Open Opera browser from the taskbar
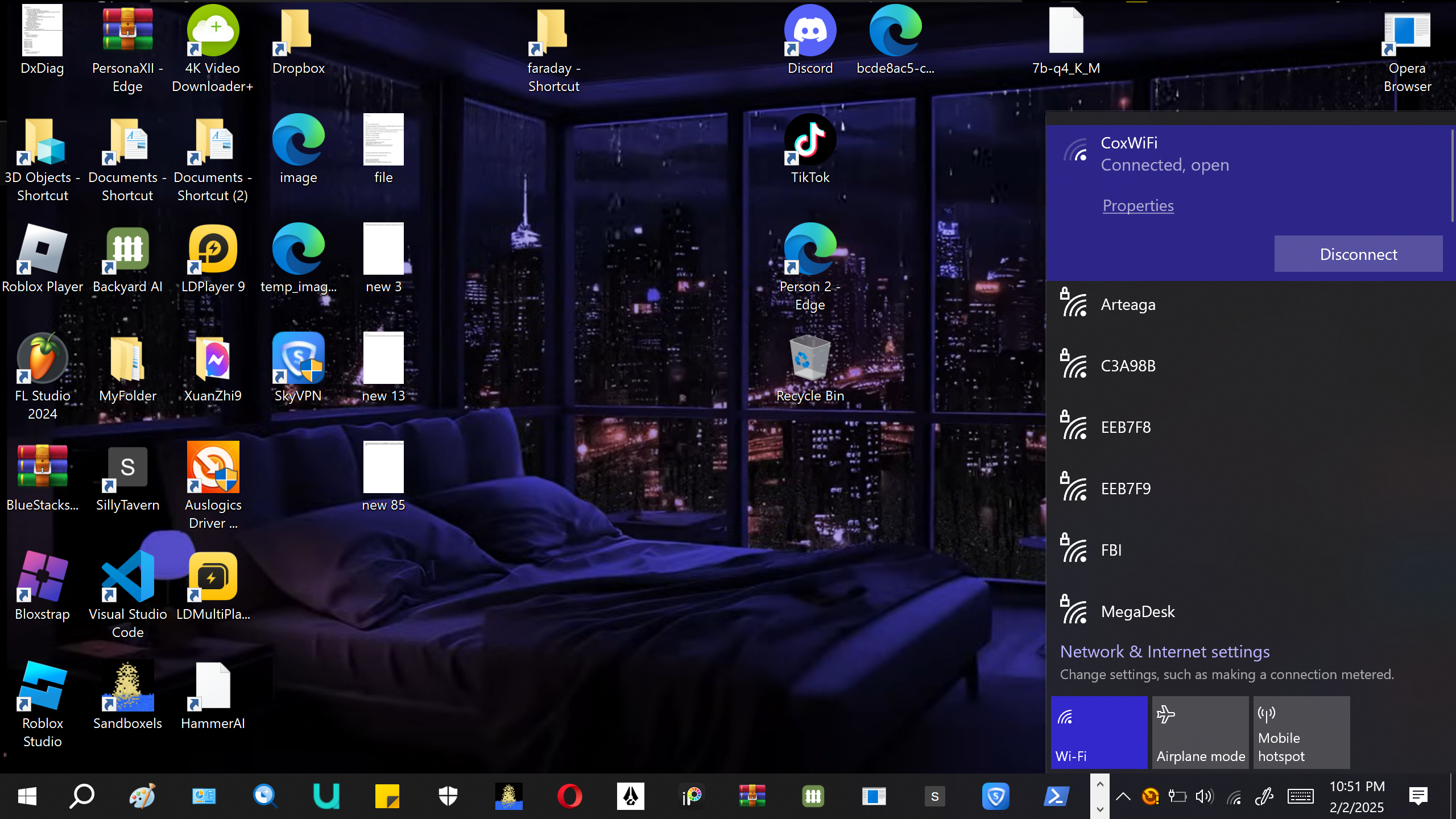Image resolution: width=1456 pixels, height=819 pixels. pos(569,796)
